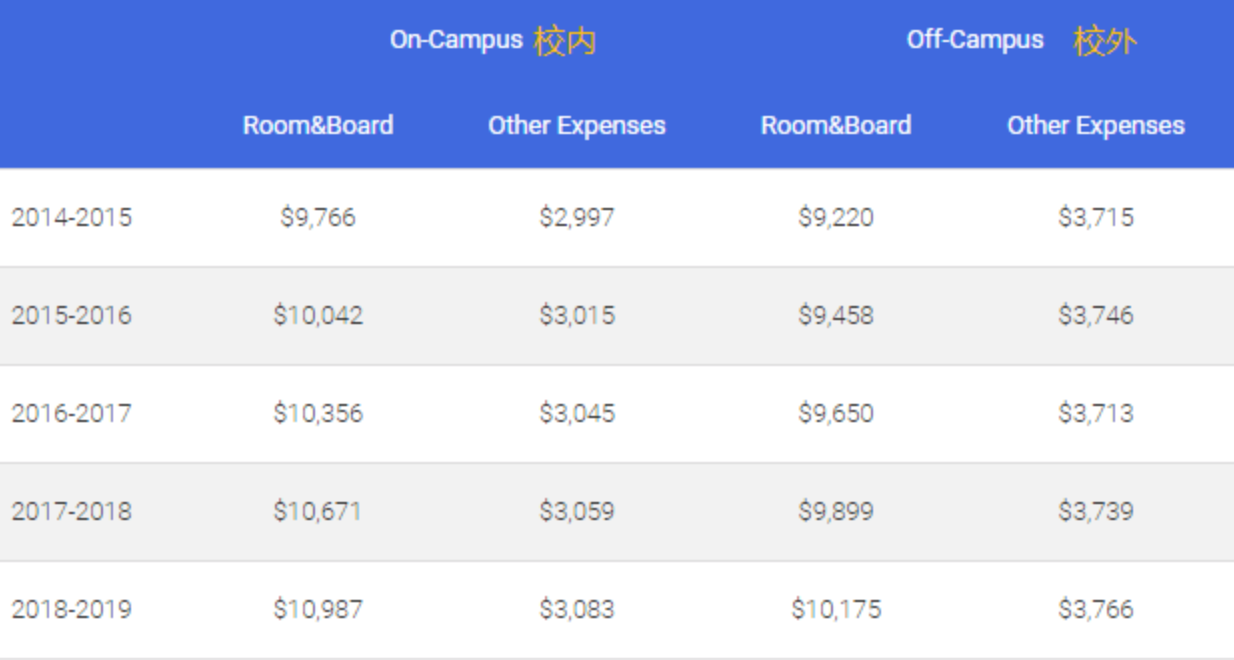Select the $10,175 cell
Screen dimensions: 1234x660
click(836, 610)
